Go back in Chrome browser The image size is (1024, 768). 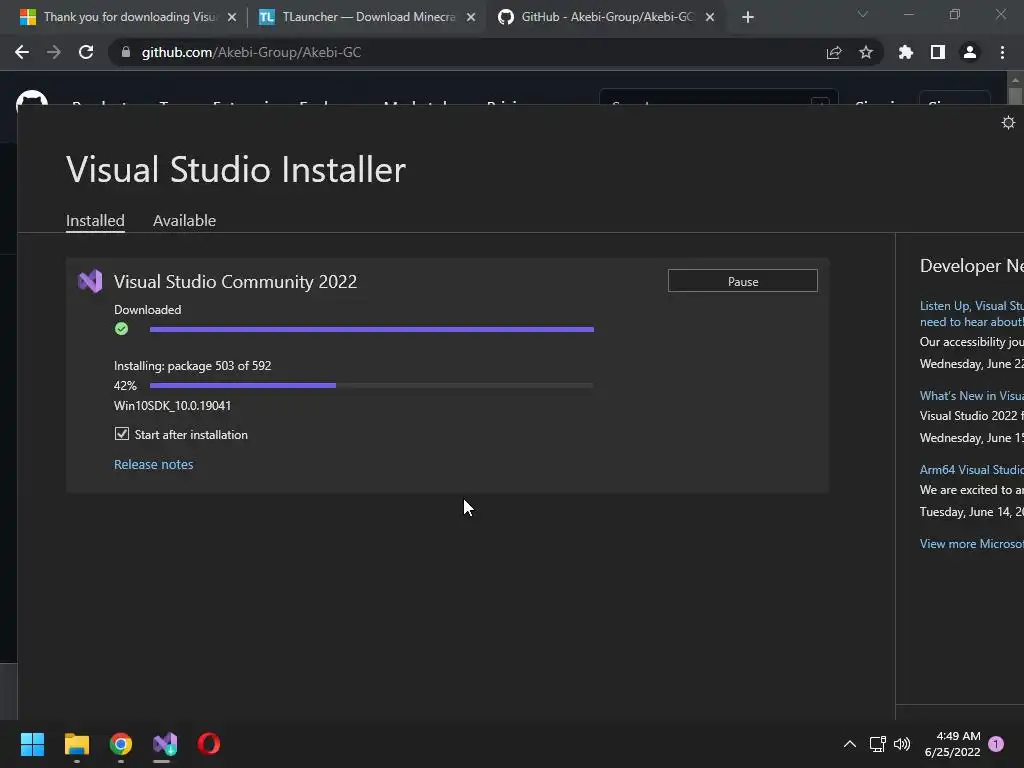point(22,52)
